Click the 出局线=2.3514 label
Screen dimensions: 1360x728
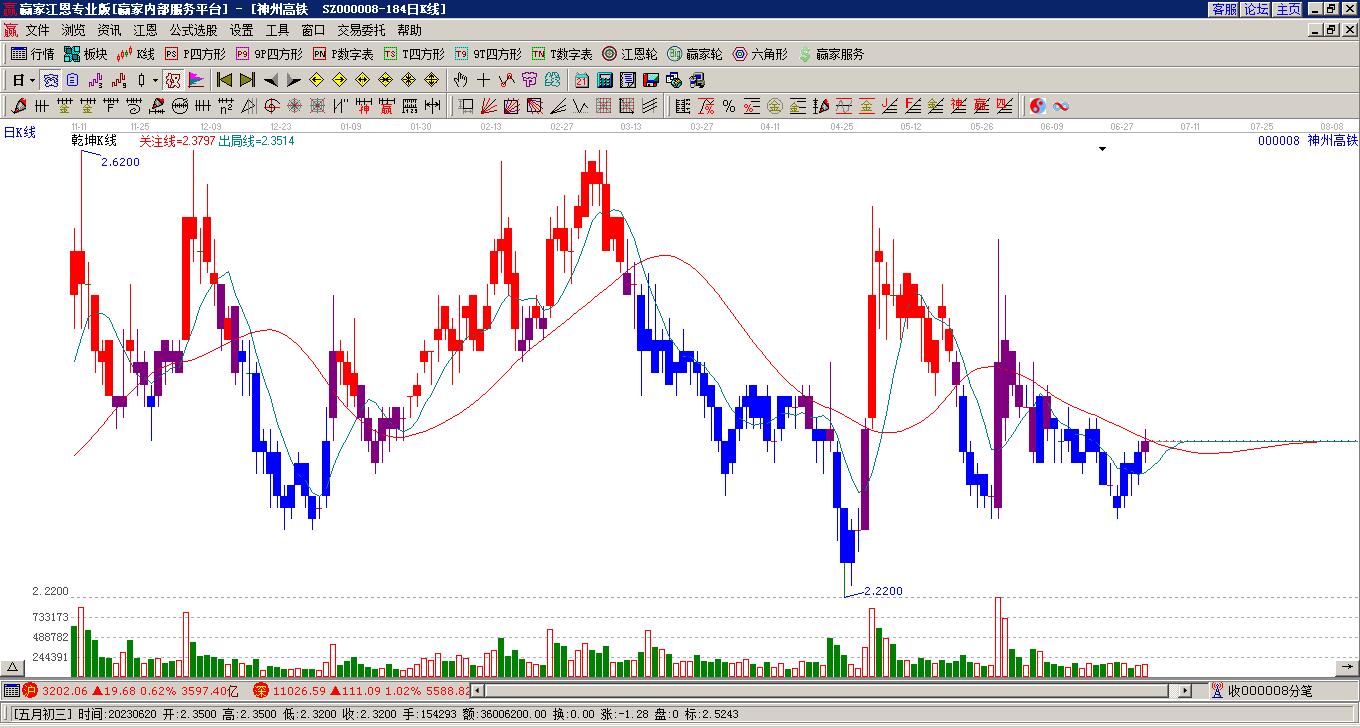[256, 141]
